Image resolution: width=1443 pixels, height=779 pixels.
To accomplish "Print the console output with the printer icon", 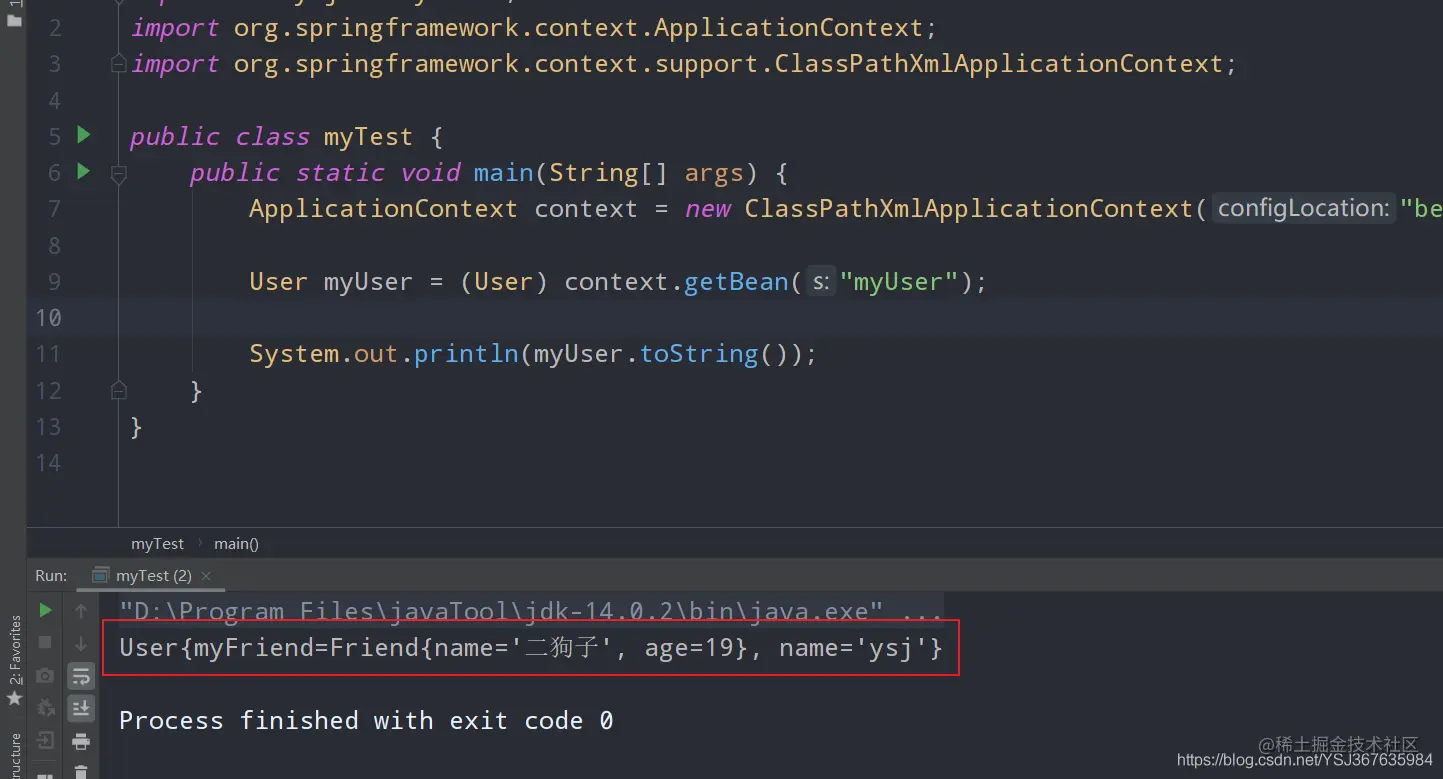I will coord(81,741).
